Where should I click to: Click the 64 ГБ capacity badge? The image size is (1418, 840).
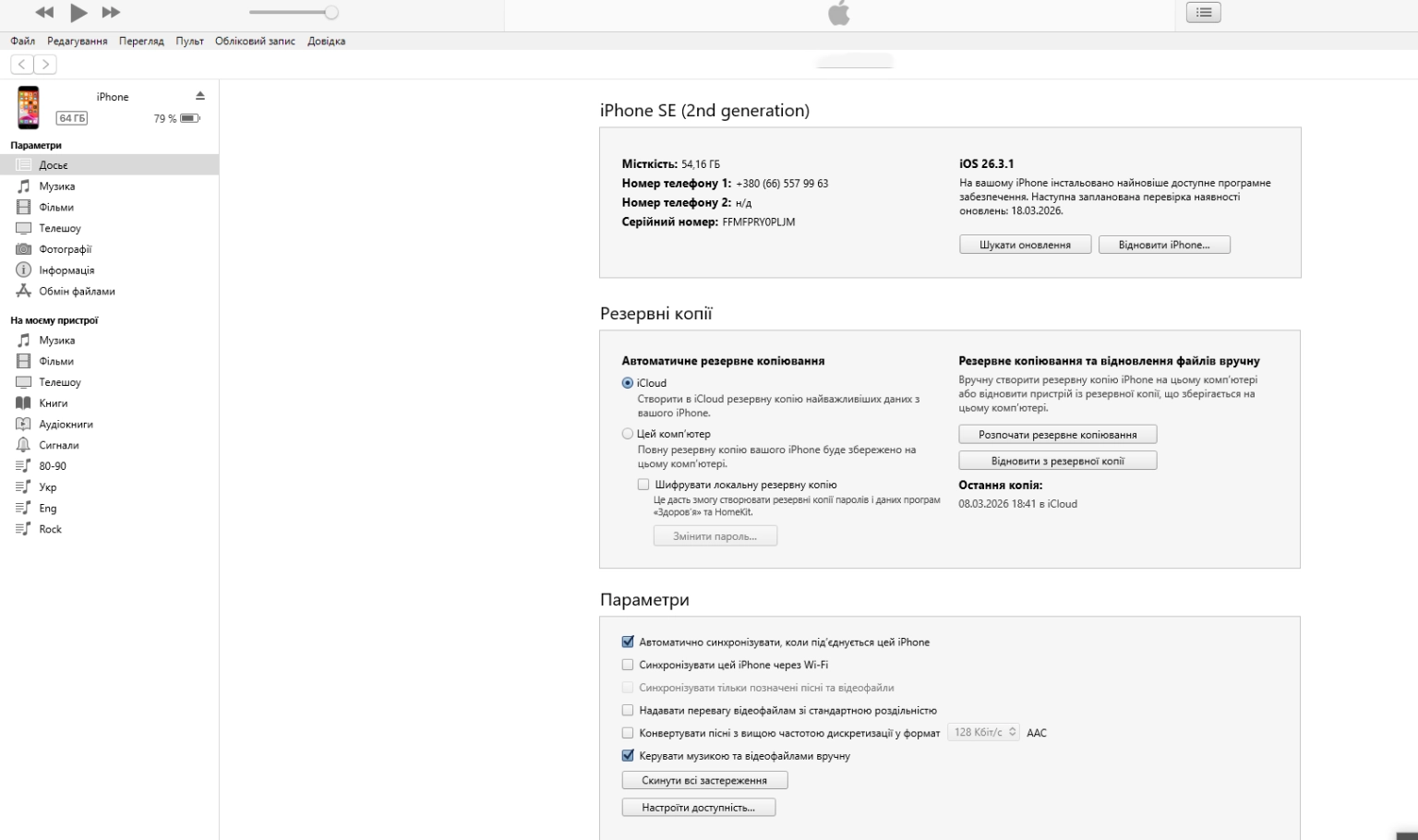click(72, 118)
